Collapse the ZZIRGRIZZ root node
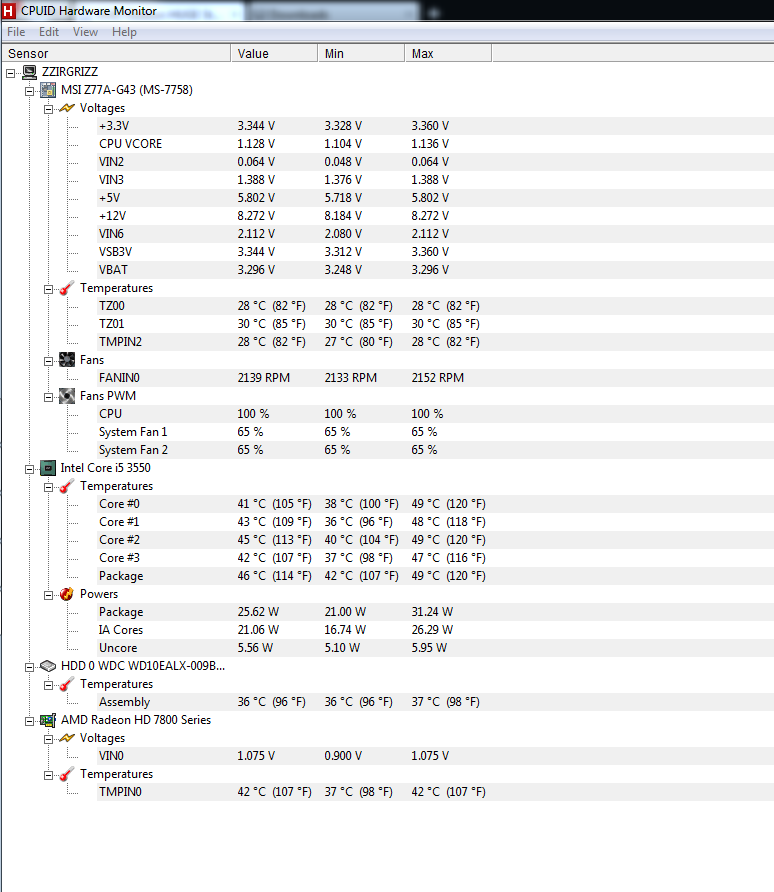Viewport: 774px width, 892px height. pos(10,73)
